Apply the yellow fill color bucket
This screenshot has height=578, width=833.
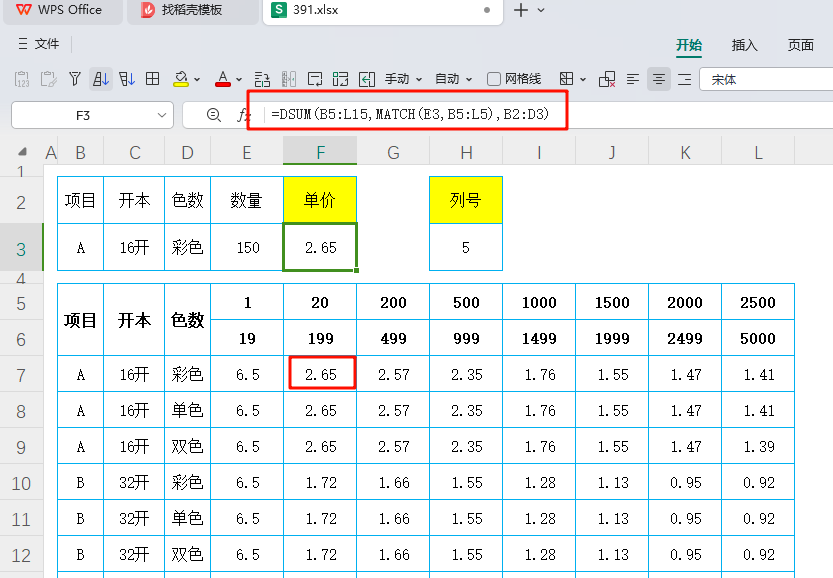(x=181, y=79)
